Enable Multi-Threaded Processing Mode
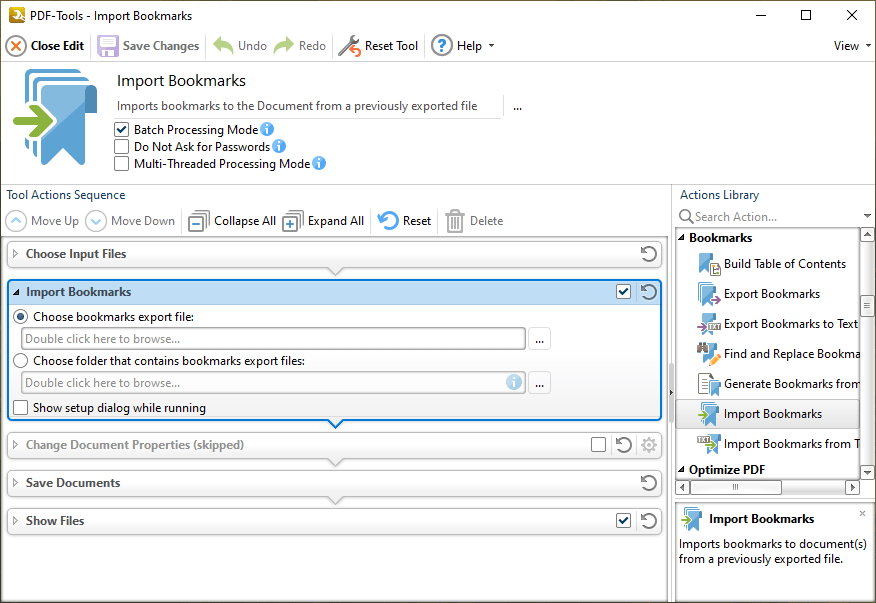876x603 pixels. tap(121, 163)
